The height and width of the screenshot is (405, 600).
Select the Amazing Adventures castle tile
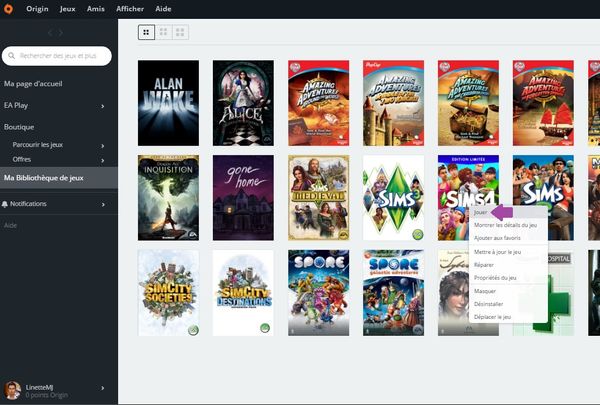pyautogui.click(x=393, y=103)
